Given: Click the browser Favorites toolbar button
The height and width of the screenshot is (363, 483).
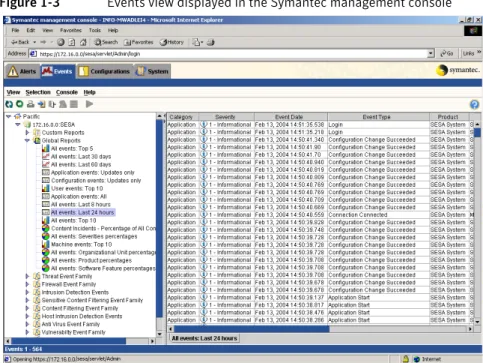Looking at the screenshot, I should 138,42.
